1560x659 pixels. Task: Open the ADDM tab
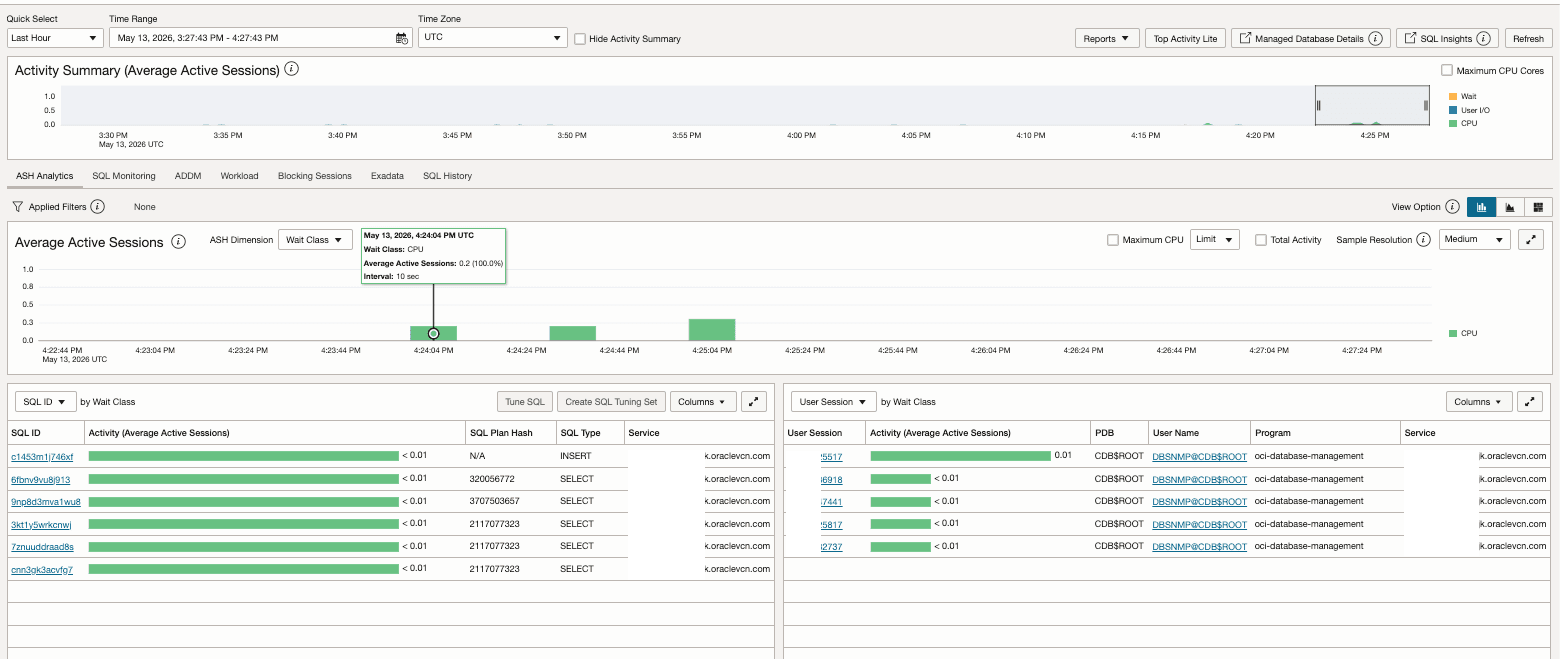pos(188,176)
